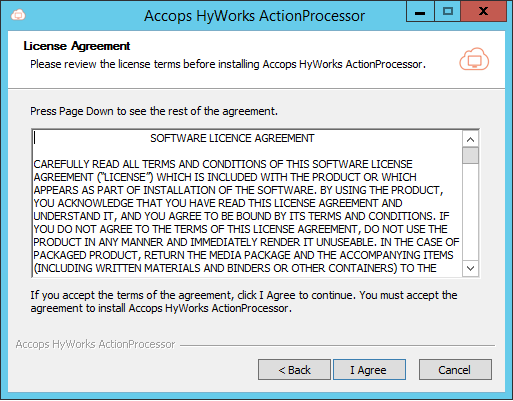
Task: Click the 'Please review the license terms' subtitle
Action: click(228, 64)
